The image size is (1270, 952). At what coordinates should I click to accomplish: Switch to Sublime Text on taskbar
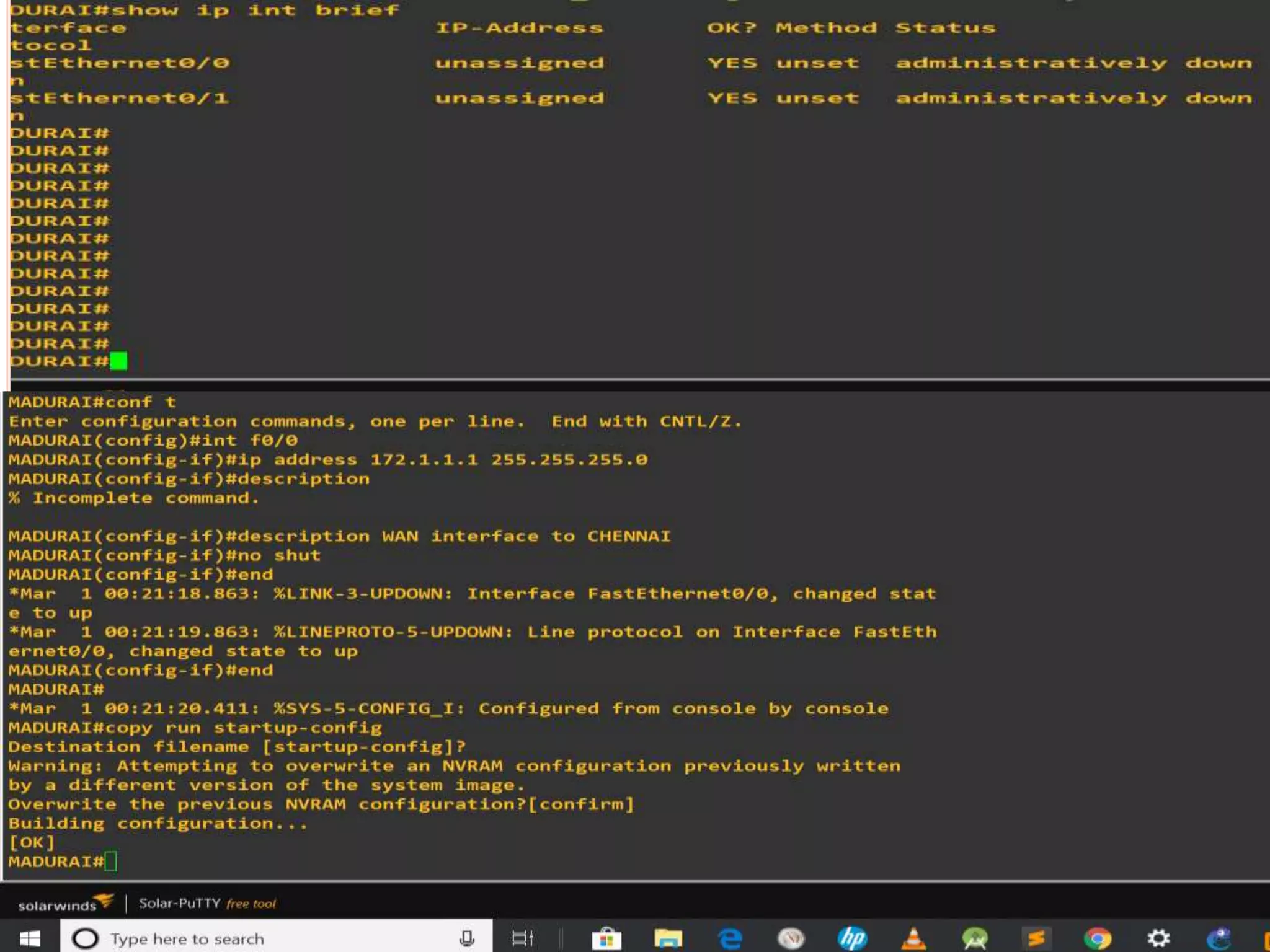(1036, 938)
